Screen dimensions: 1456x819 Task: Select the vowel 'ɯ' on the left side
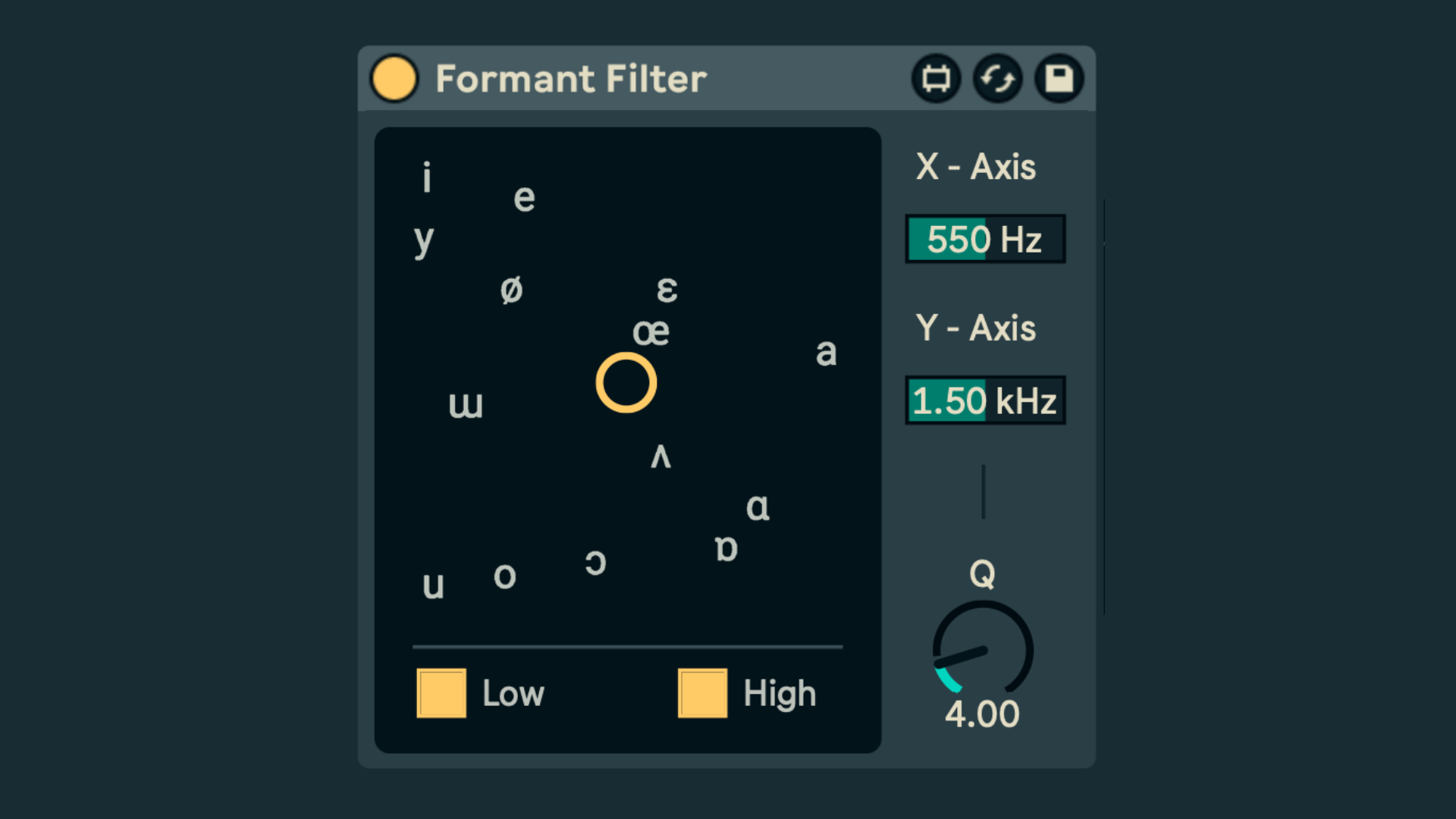pyautogui.click(x=466, y=405)
